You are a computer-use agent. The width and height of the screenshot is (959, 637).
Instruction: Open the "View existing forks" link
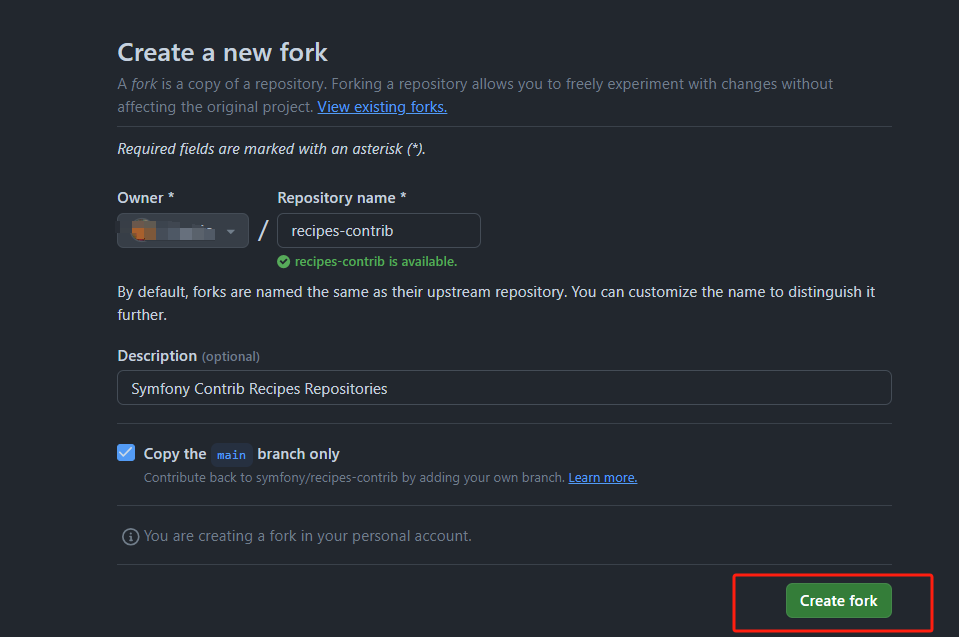[x=382, y=107]
